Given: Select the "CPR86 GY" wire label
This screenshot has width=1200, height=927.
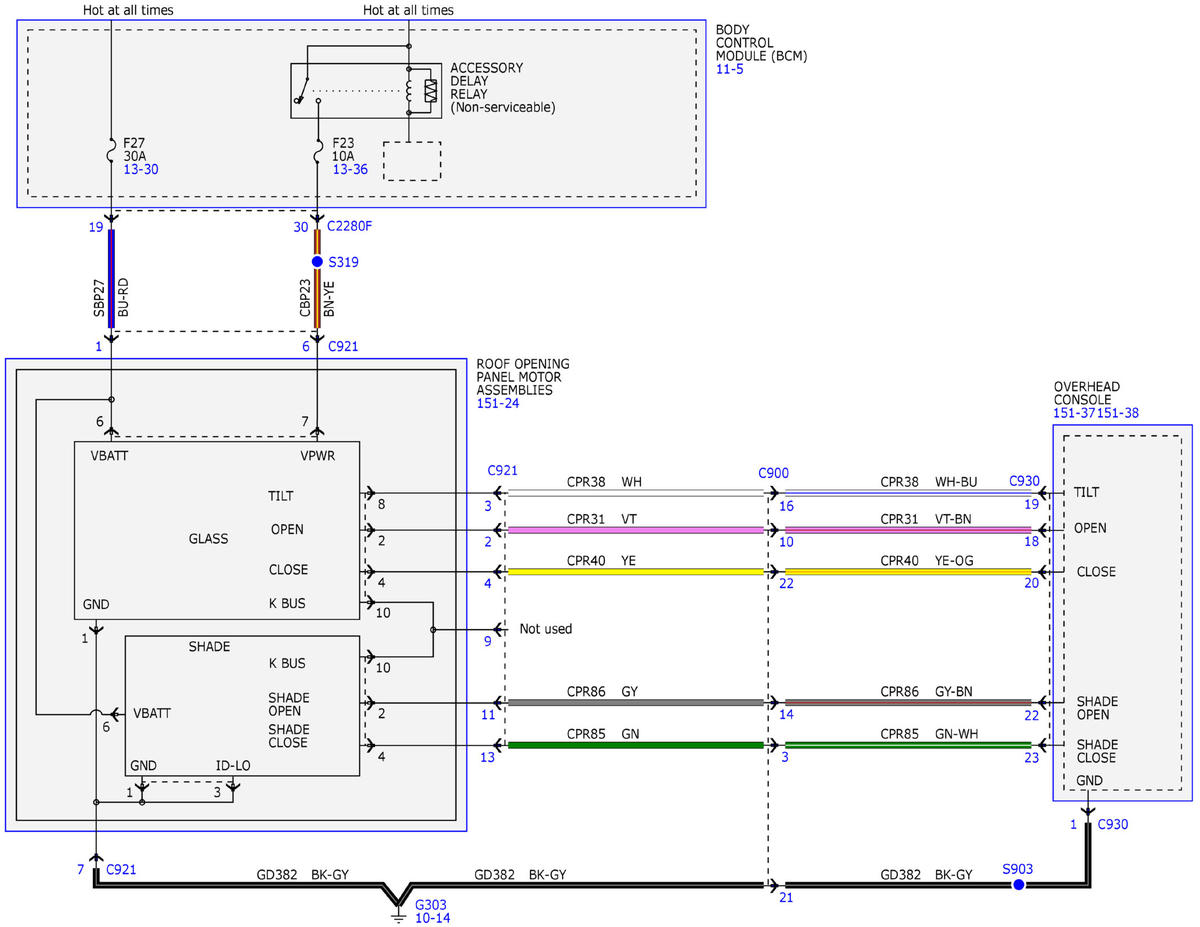Looking at the screenshot, I should (602, 691).
